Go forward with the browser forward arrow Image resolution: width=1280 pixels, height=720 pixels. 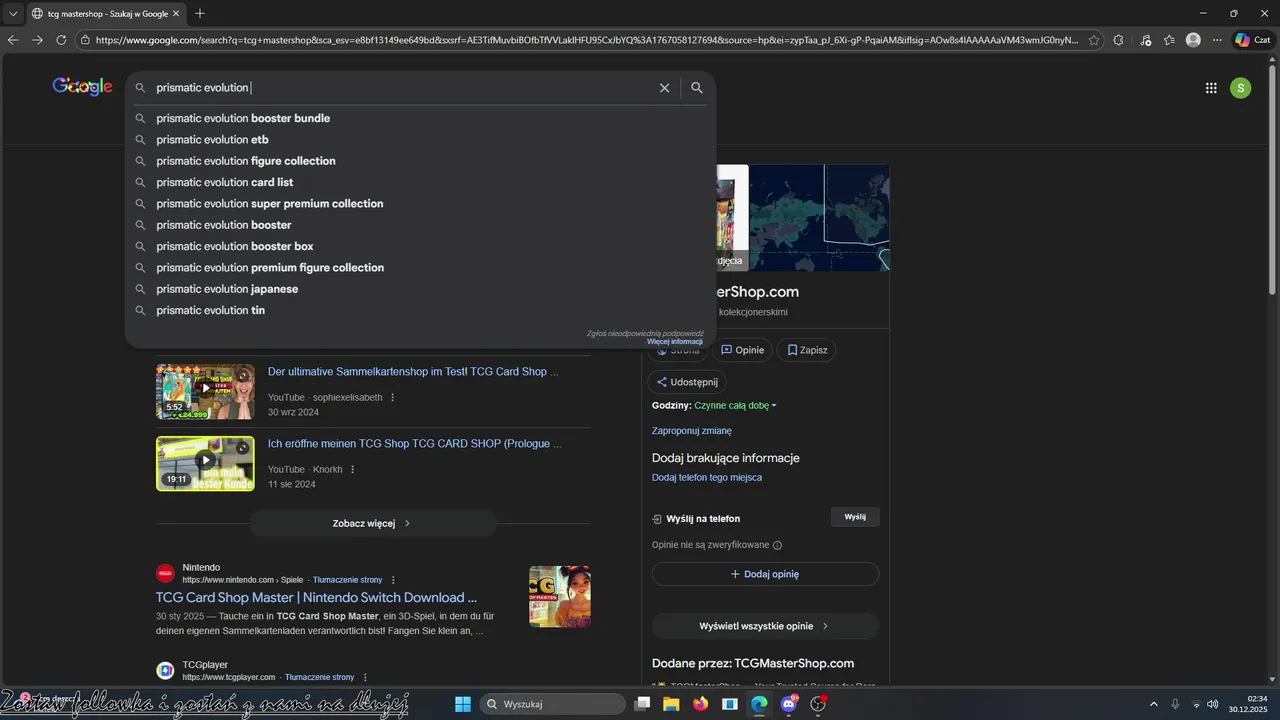(37, 40)
